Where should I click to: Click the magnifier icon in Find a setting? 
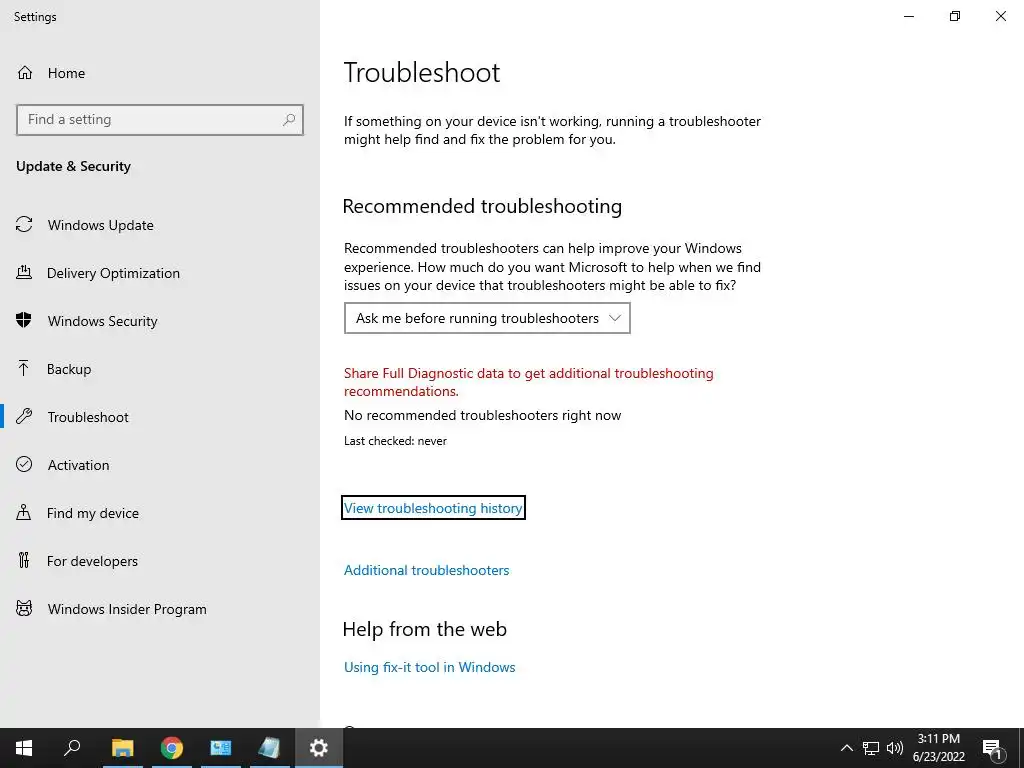(x=289, y=120)
